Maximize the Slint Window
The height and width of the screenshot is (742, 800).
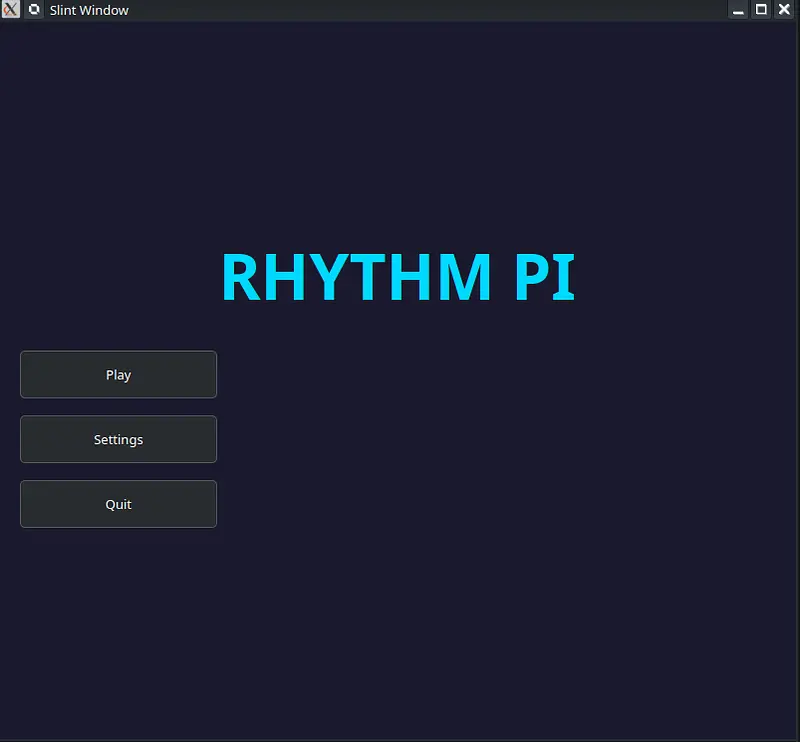pyautogui.click(x=761, y=10)
